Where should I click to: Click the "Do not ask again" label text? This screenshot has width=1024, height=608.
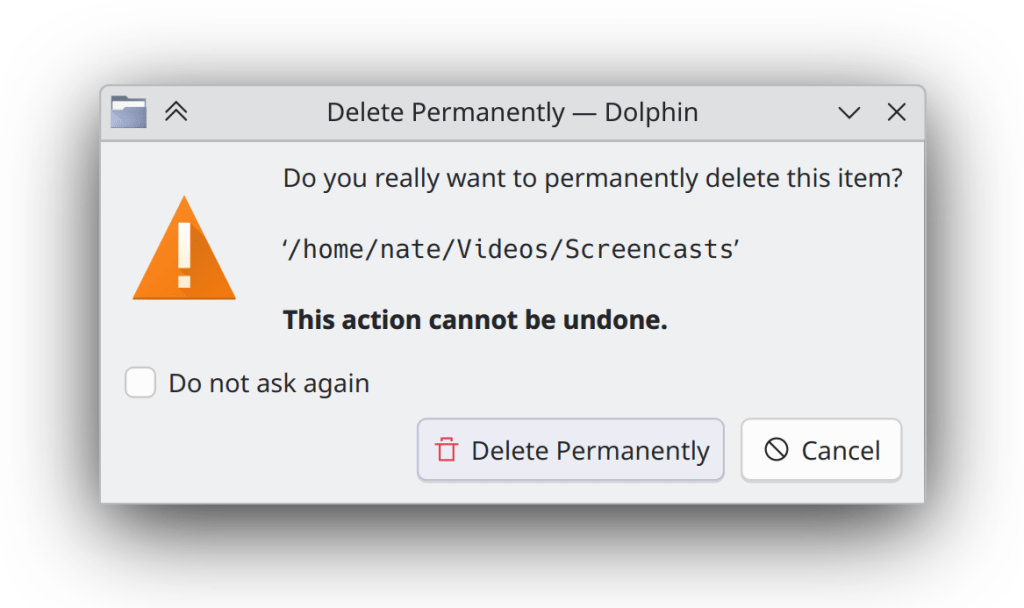pyautogui.click(x=269, y=383)
